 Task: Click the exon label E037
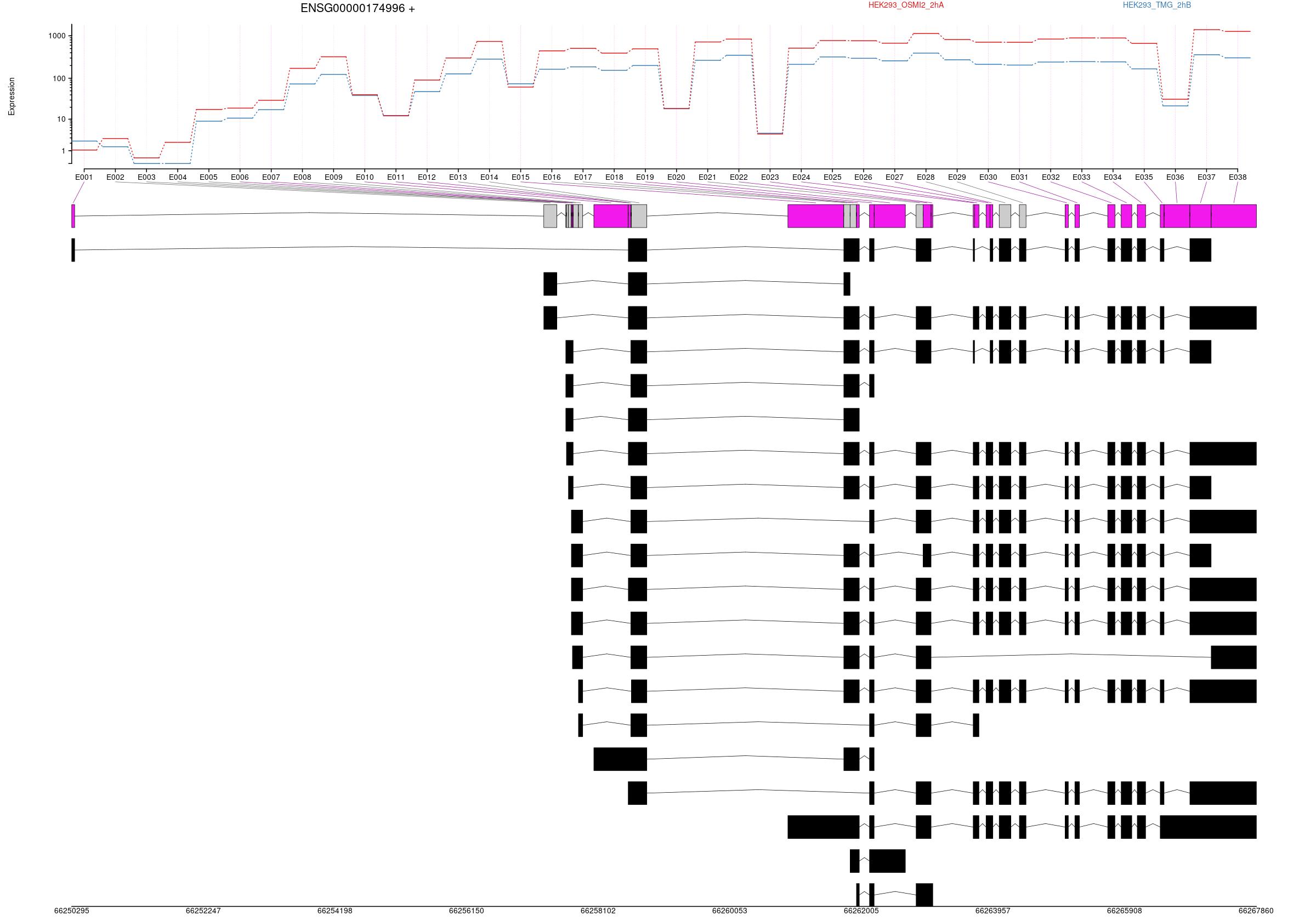(x=1206, y=177)
